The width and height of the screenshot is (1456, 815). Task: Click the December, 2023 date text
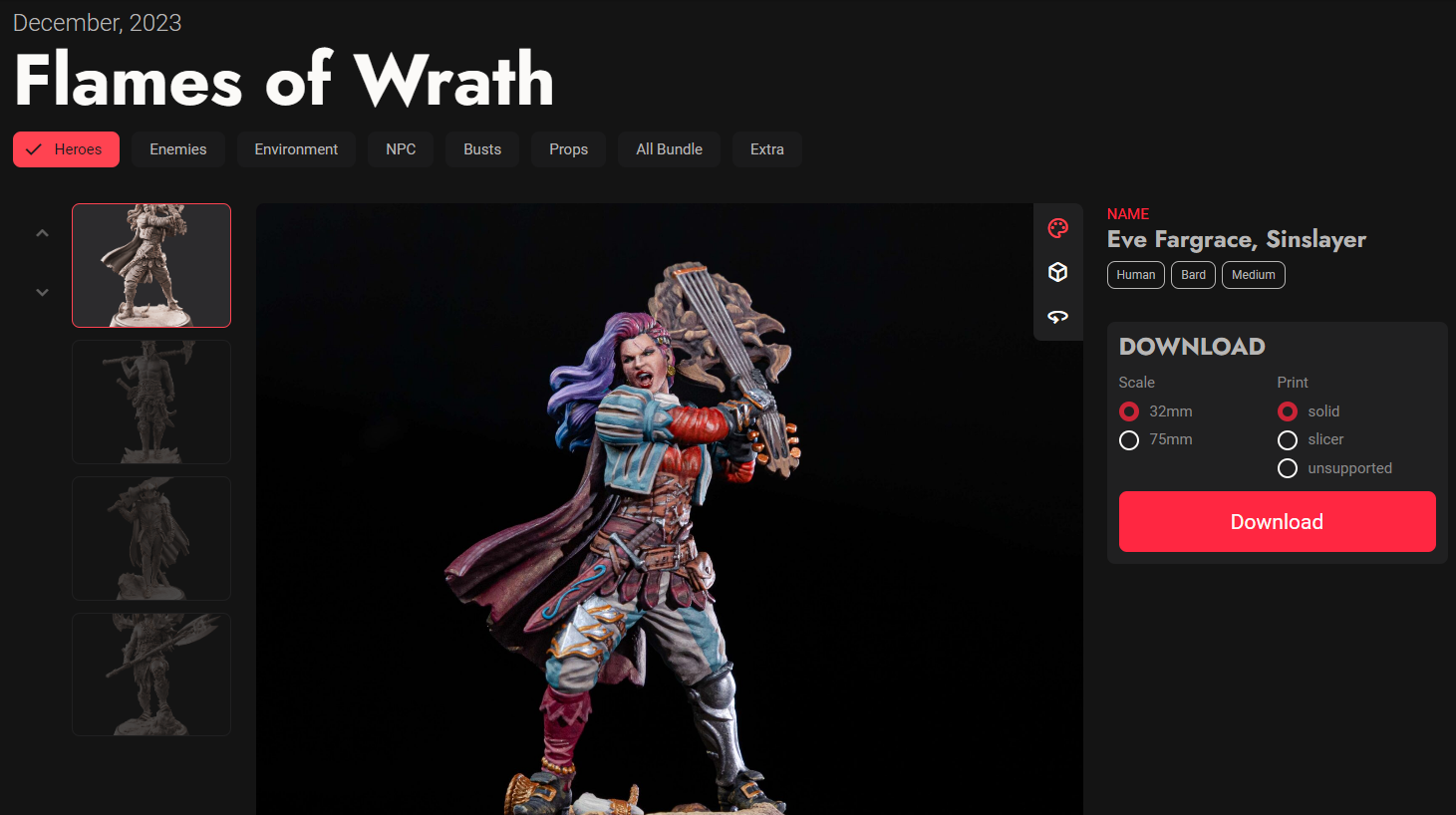(98, 23)
